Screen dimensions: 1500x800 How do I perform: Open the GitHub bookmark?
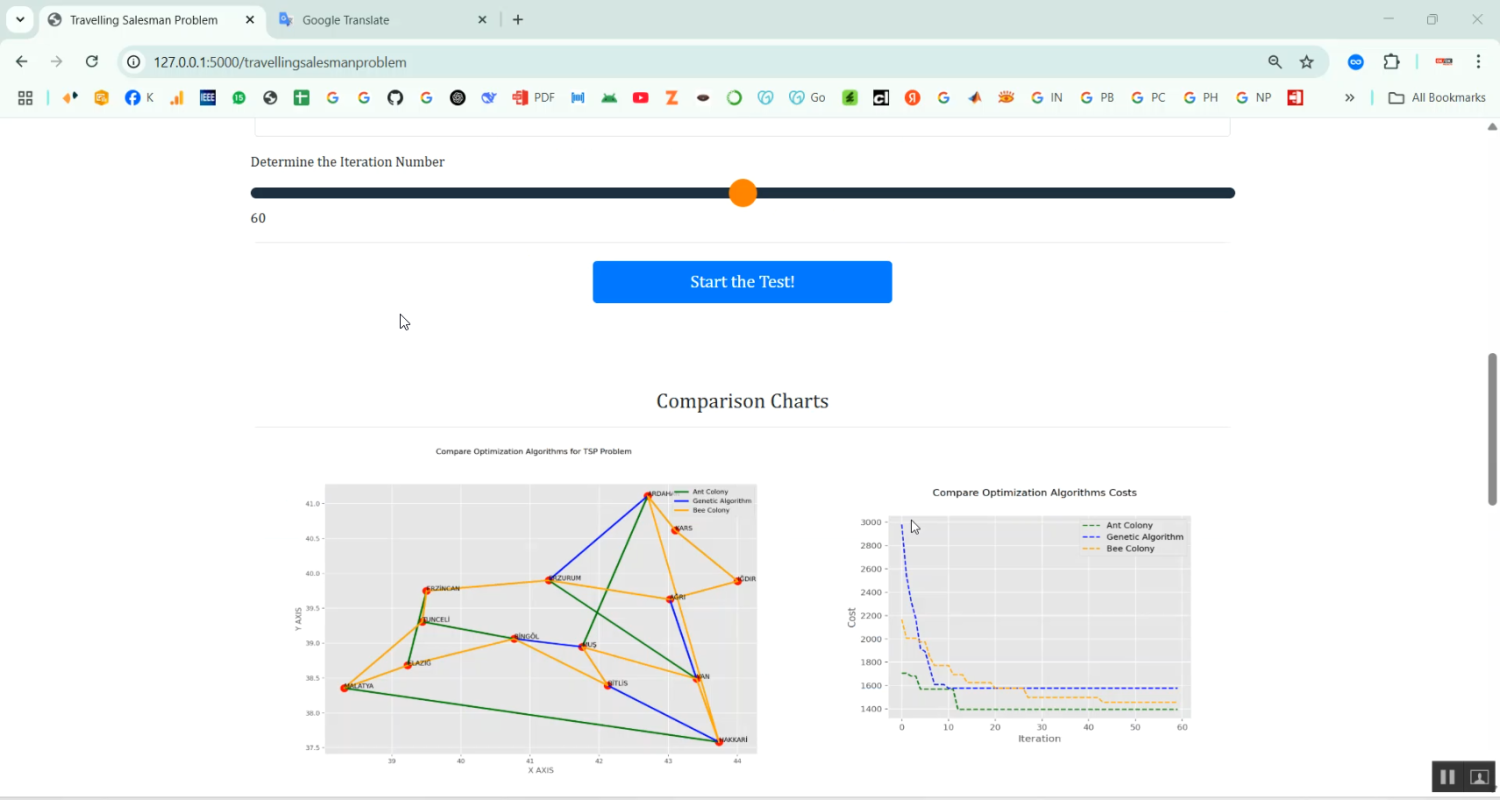[395, 98]
